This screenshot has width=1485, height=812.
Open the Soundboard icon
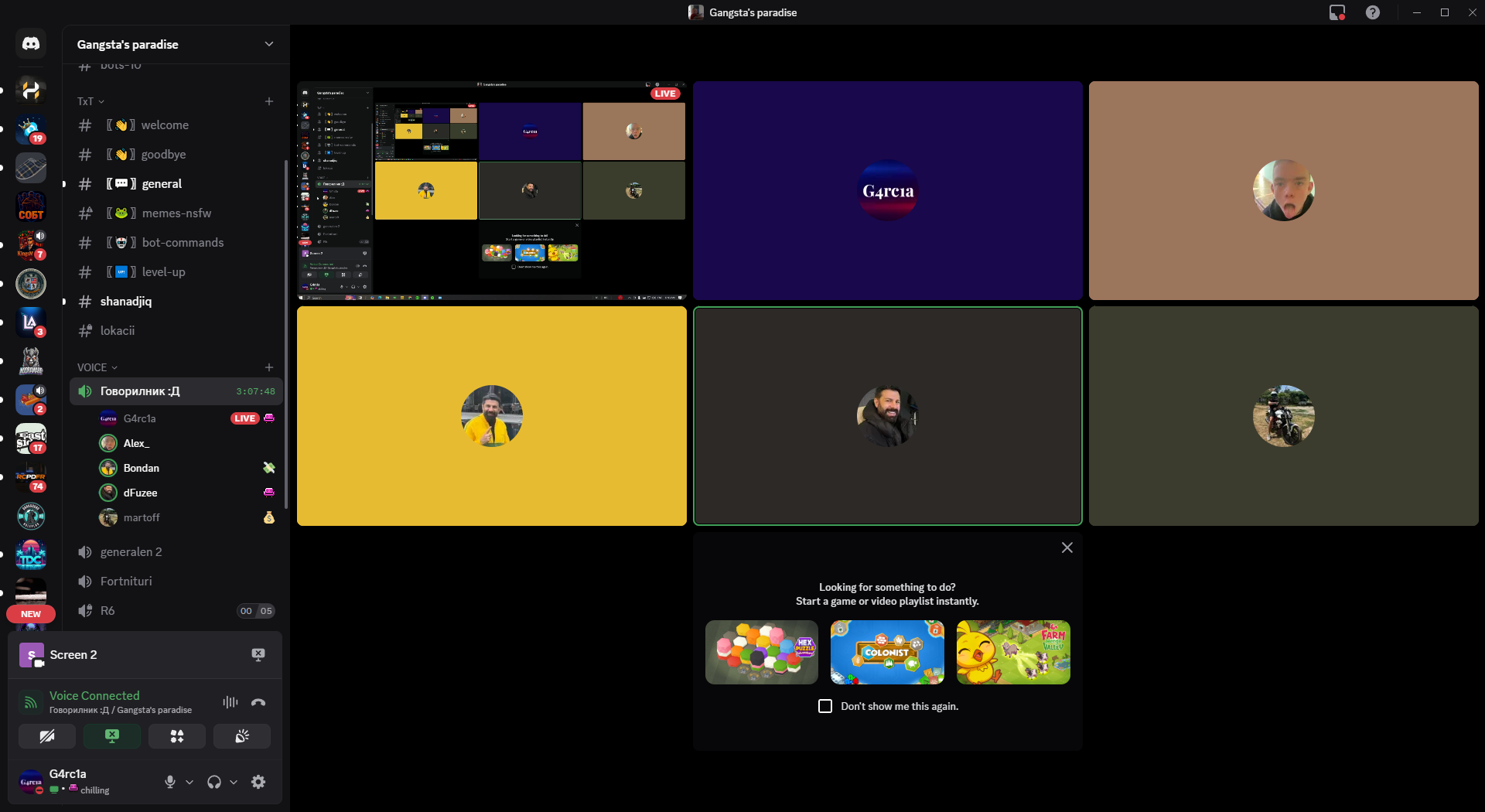(242, 736)
